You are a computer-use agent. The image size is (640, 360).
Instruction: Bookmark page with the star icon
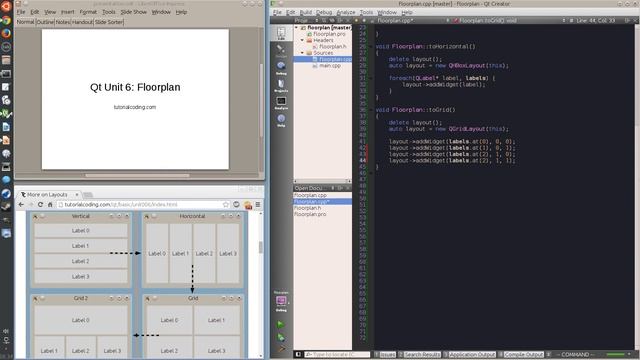[226, 204]
